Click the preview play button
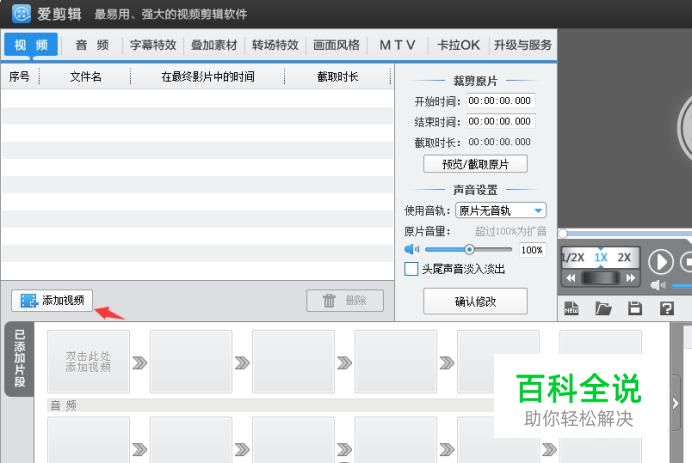 click(661, 262)
